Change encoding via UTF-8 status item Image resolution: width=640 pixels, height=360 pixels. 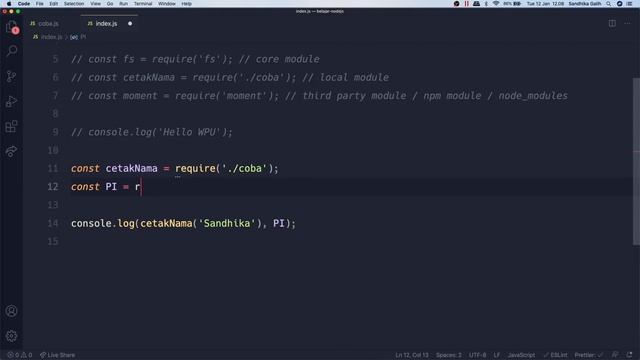[x=478, y=355]
